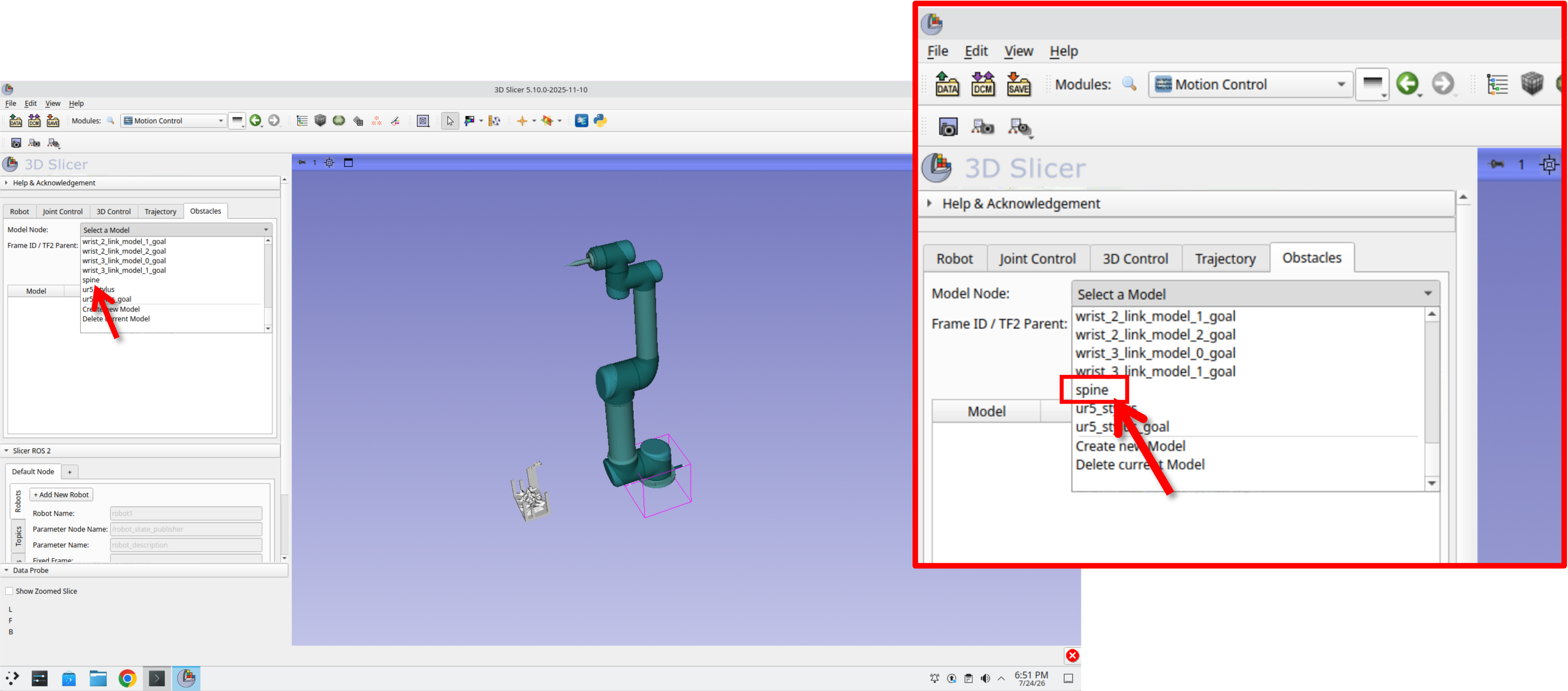This screenshot has width=1568, height=691.
Task: Choose Delete current Model option
Action: pyautogui.click(x=116, y=318)
